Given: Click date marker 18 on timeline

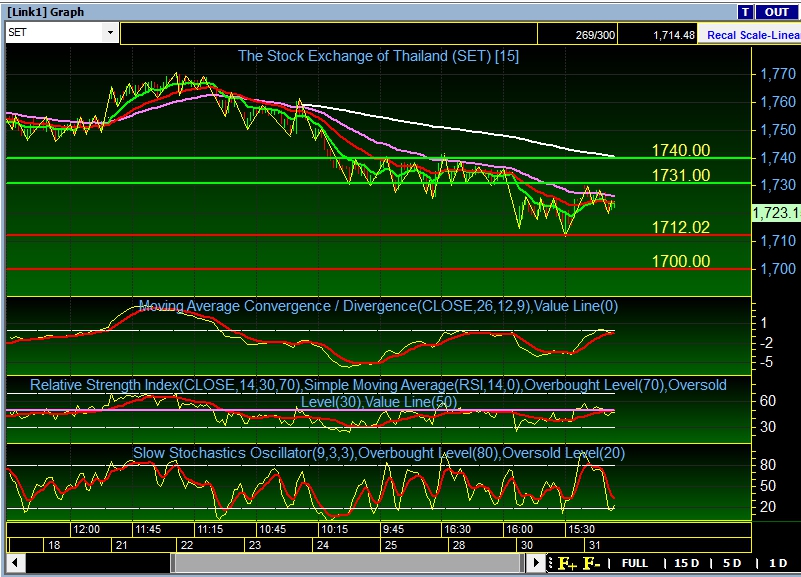Looking at the screenshot, I should 54,545.
